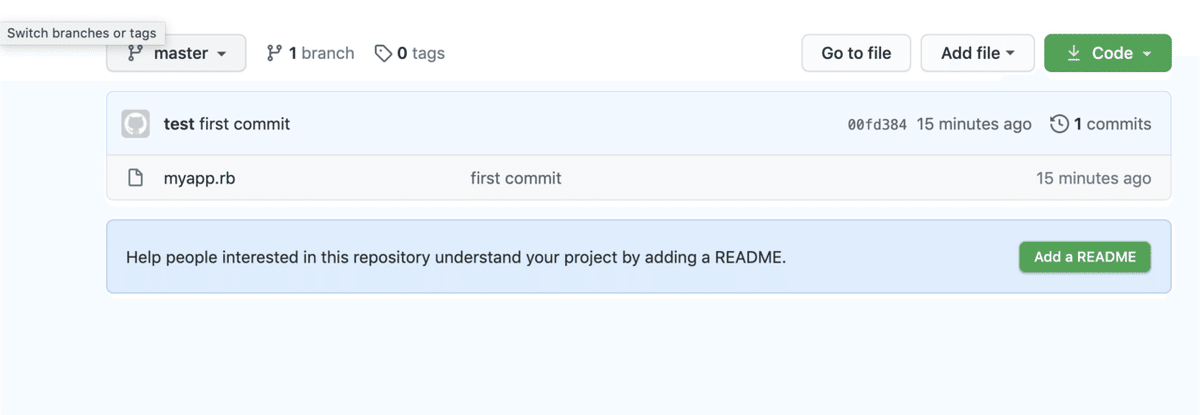Open the master branch dropdown
The width and height of the screenshot is (1200, 415).
pyautogui.click(x=177, y=53)
